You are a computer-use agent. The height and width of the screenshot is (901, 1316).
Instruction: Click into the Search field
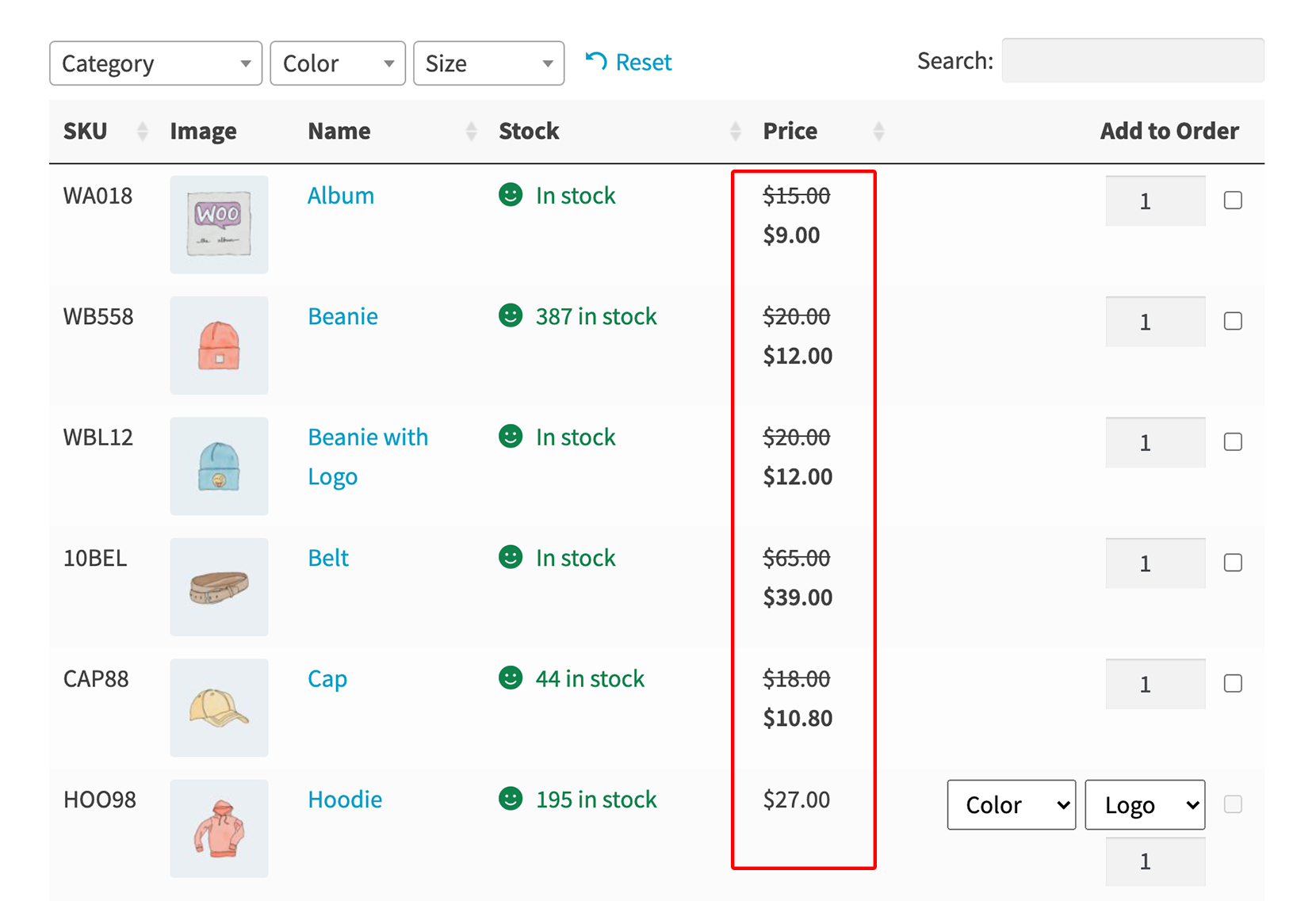(x=1132, y=61)
